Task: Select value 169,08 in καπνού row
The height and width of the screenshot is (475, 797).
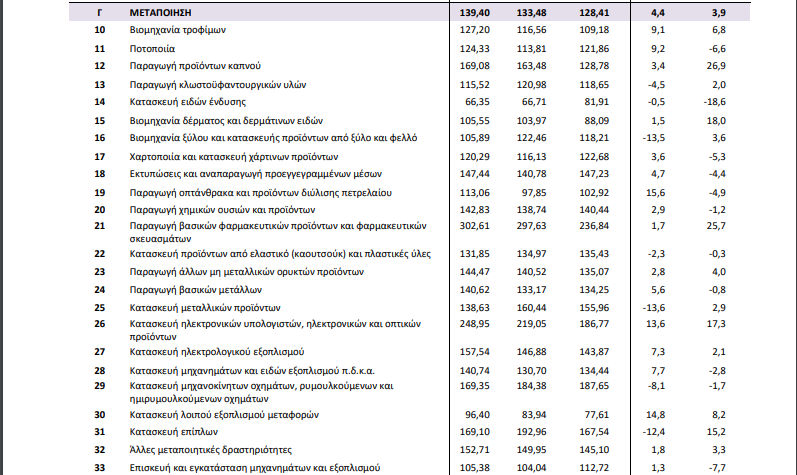Action: click(475, 66)
